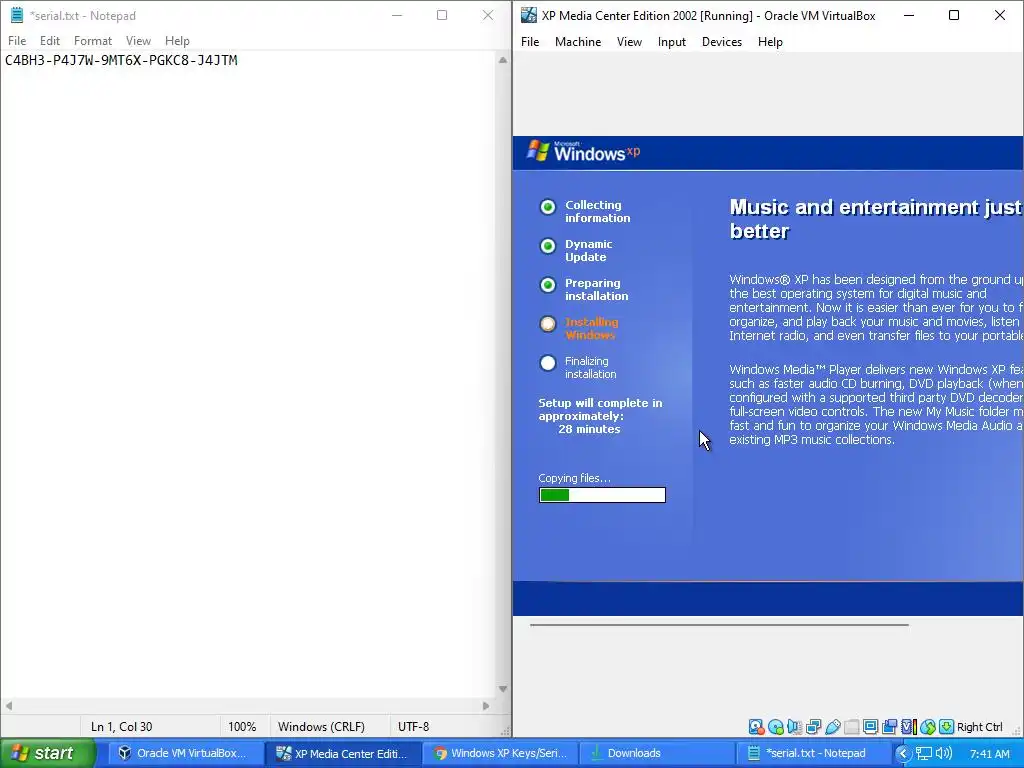Open the View menu in VirtualBox window
1024x768 pixels.
click(629, 42)
